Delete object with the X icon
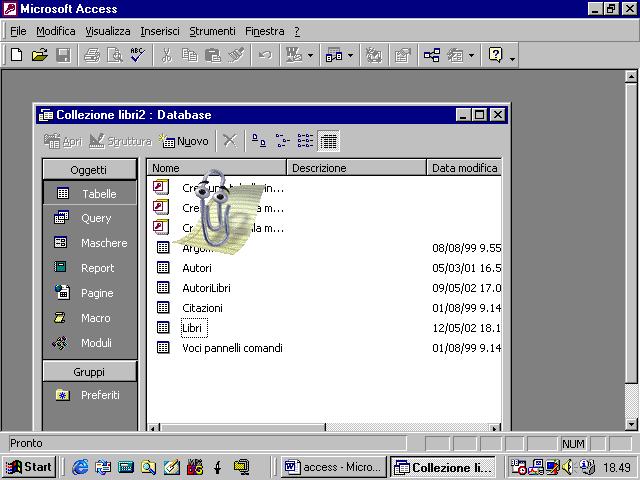640x480 pixels. (230, 141)
